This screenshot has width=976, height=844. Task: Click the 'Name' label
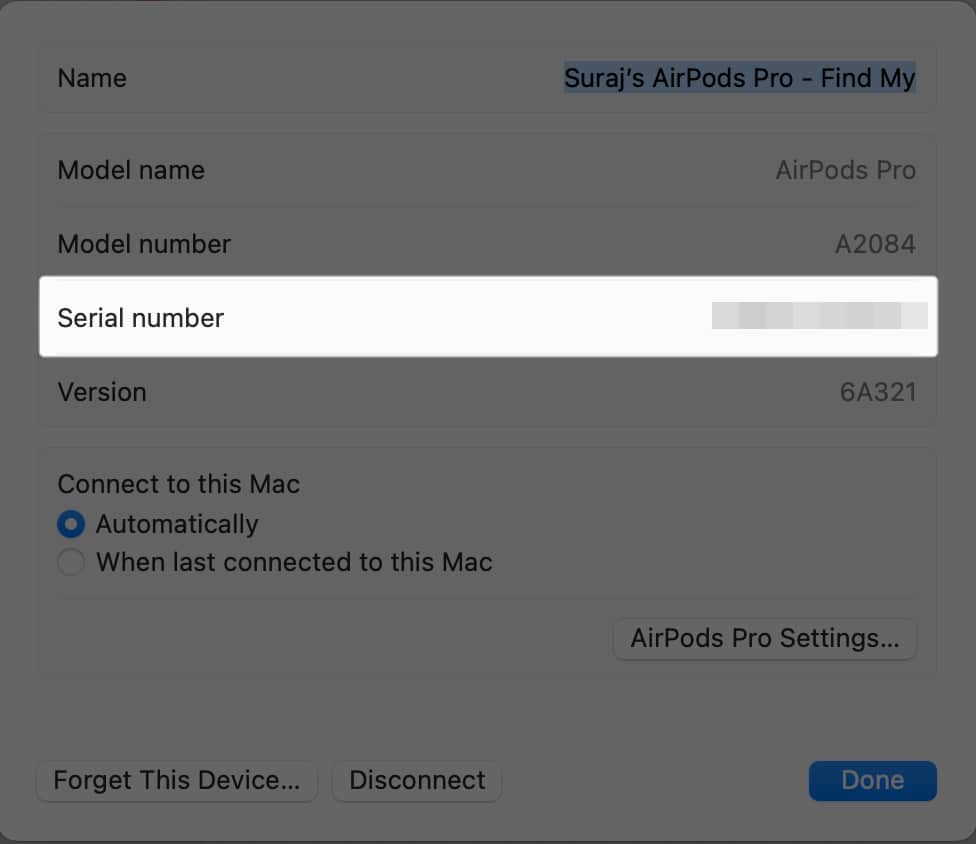(x=92, y=78)
